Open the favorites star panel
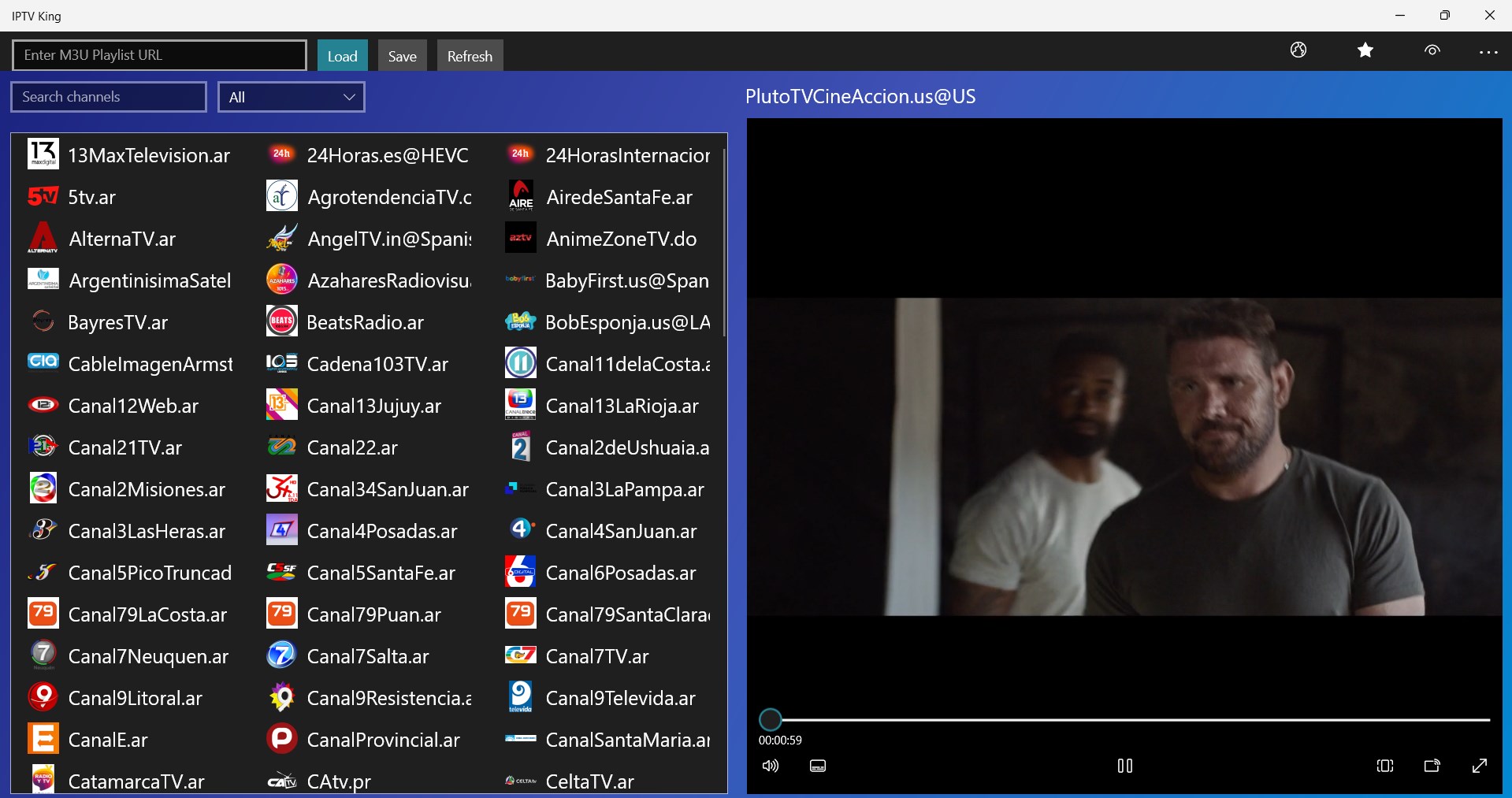This screenshot has height=798, width=1512. [1365, 50]
